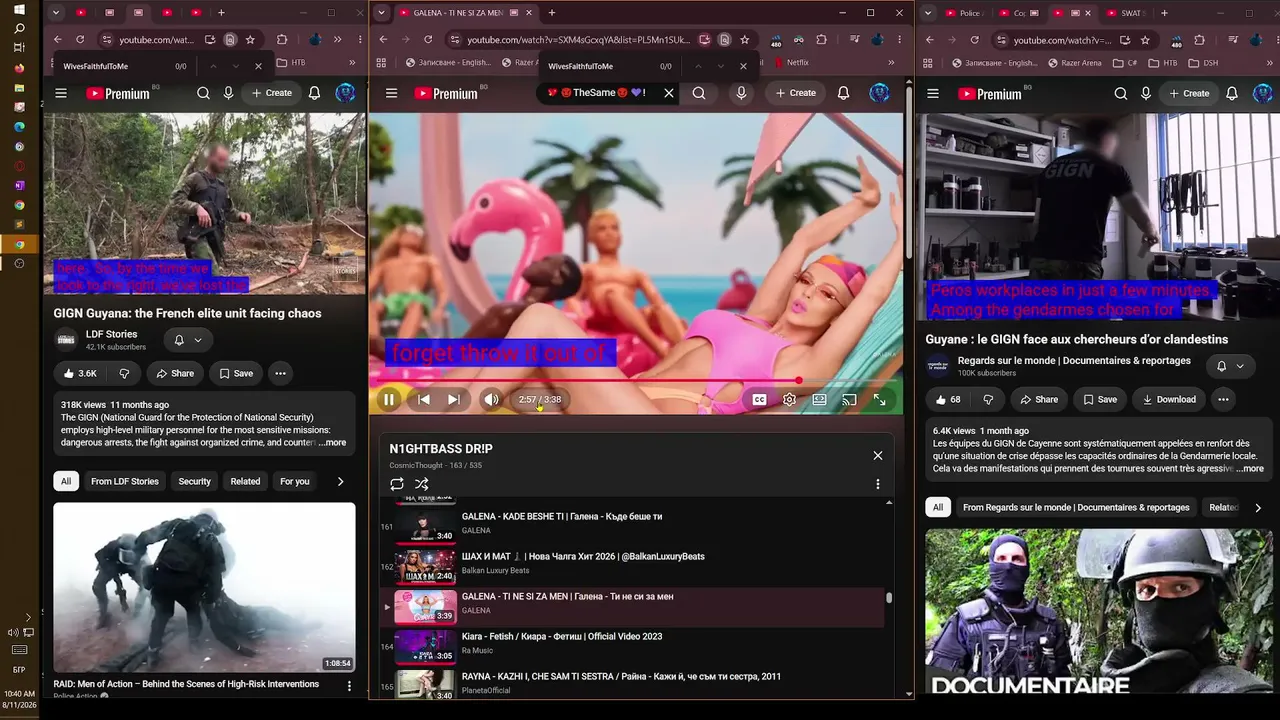Dislike the Guyane GIGN video

click(x=988, y=399)
